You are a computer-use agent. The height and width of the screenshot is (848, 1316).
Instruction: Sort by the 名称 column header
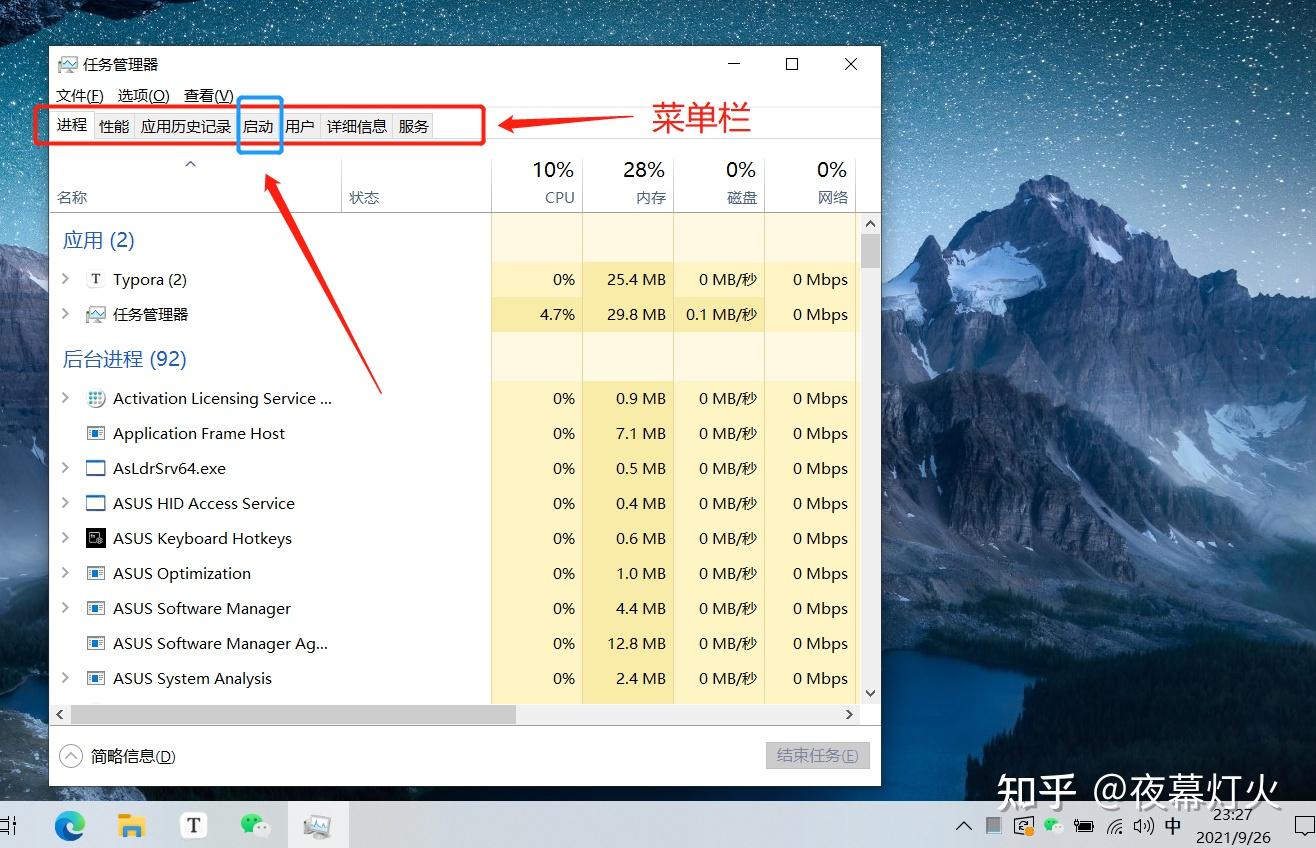196,185
